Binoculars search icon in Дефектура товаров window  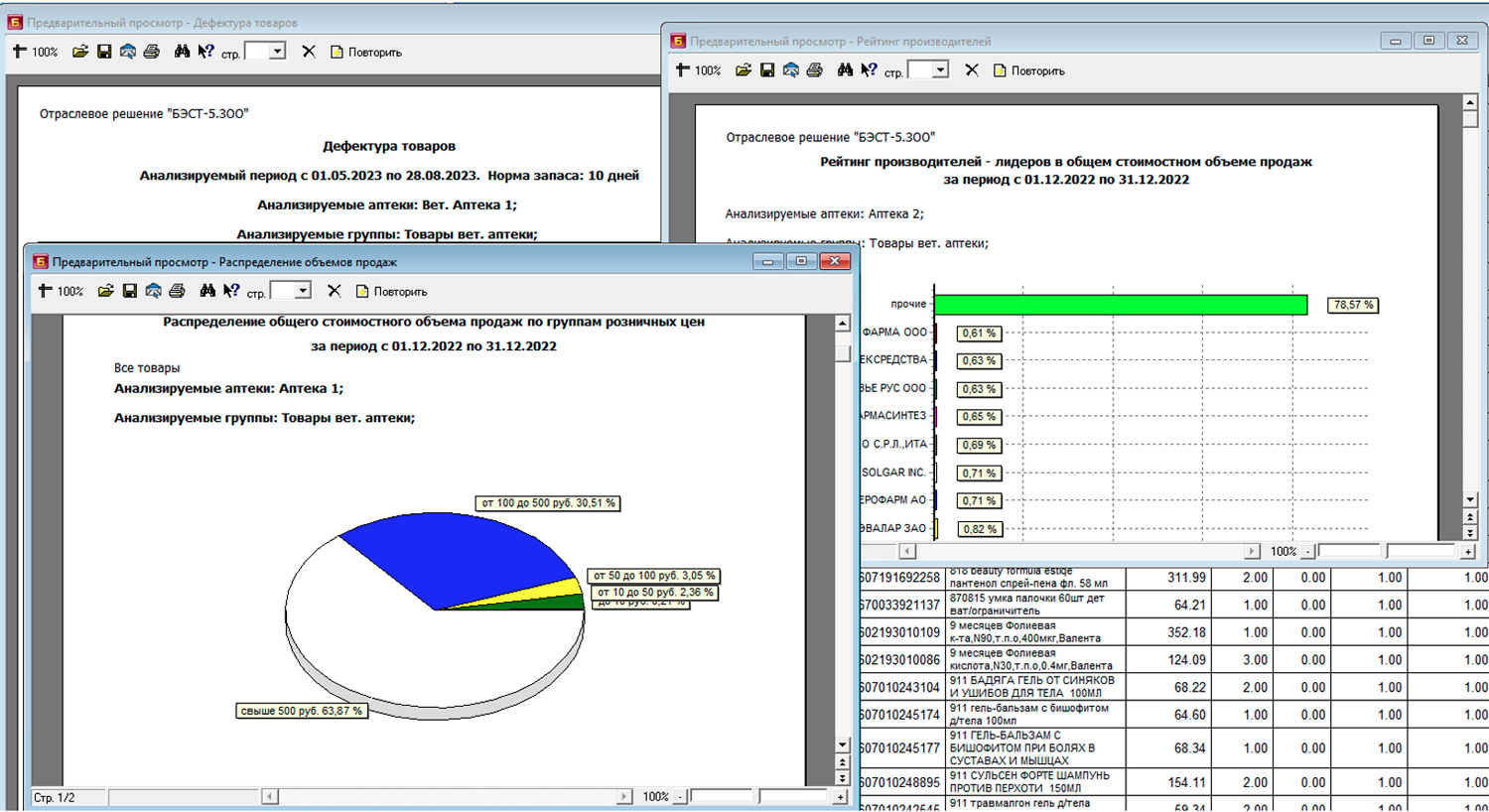182,52
